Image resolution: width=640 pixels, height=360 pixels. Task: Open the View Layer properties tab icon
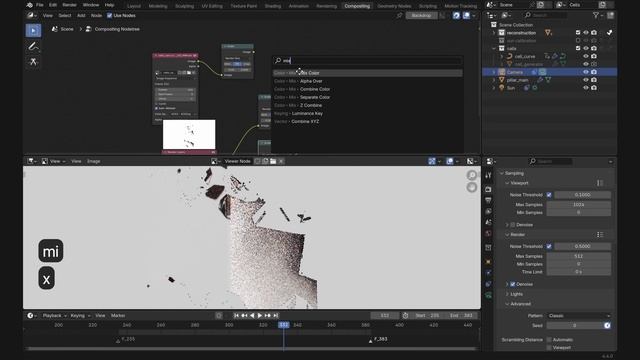[489, 211]
